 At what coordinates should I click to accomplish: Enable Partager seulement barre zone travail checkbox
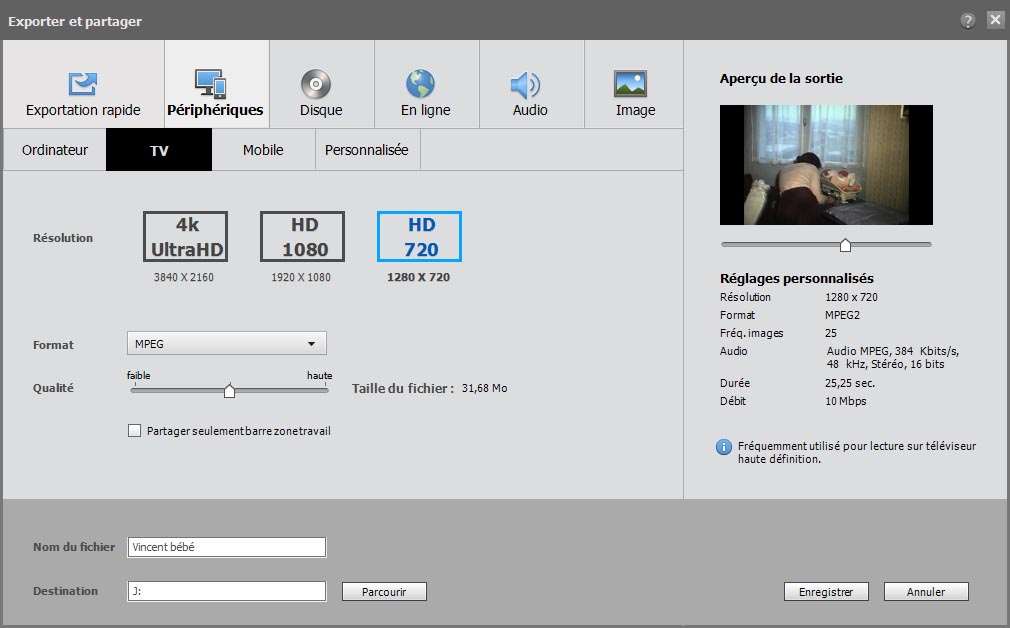pyautogui.click(x=135, y=431)
